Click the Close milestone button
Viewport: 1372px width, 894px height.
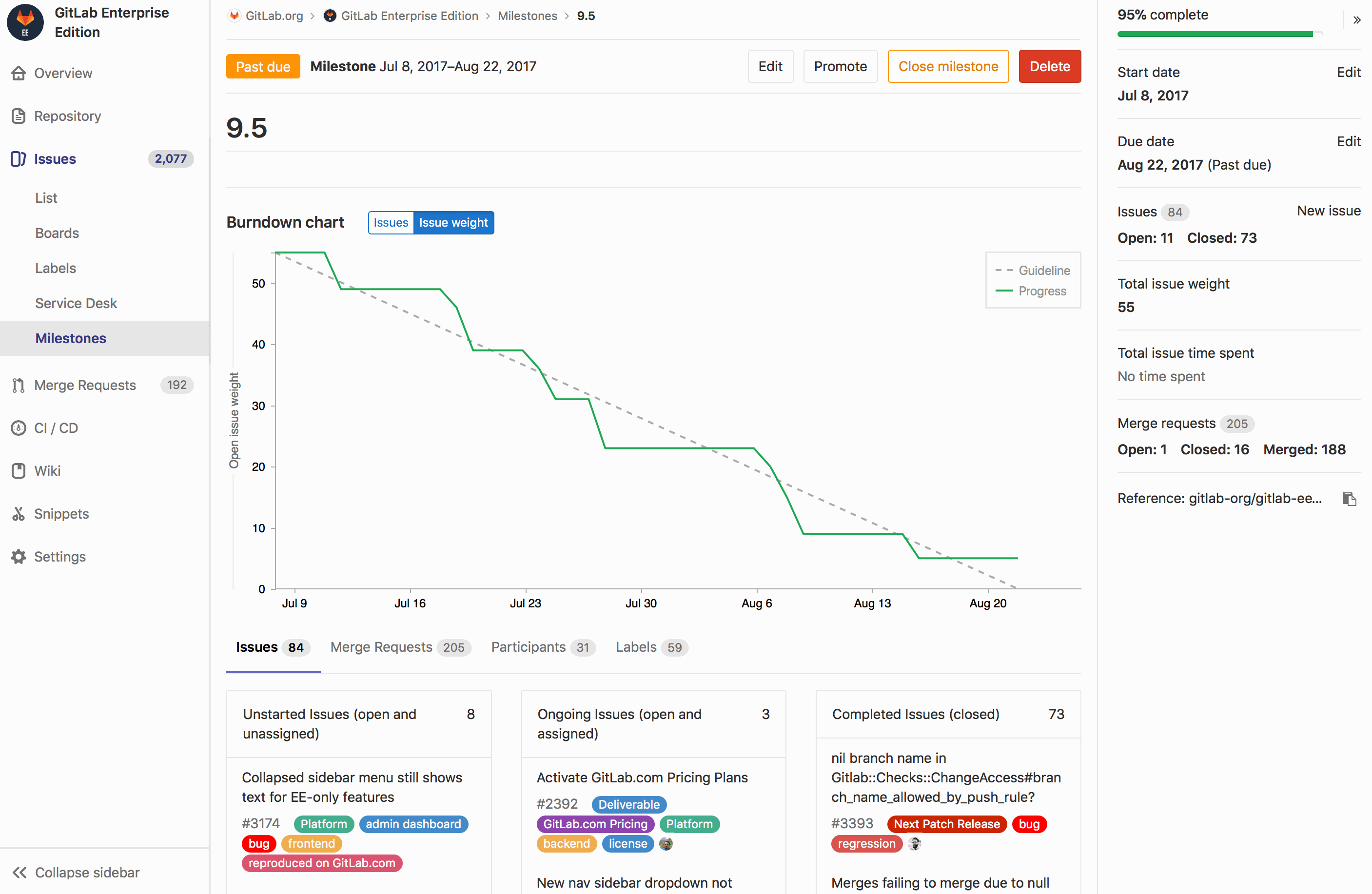tap(948, 66)
